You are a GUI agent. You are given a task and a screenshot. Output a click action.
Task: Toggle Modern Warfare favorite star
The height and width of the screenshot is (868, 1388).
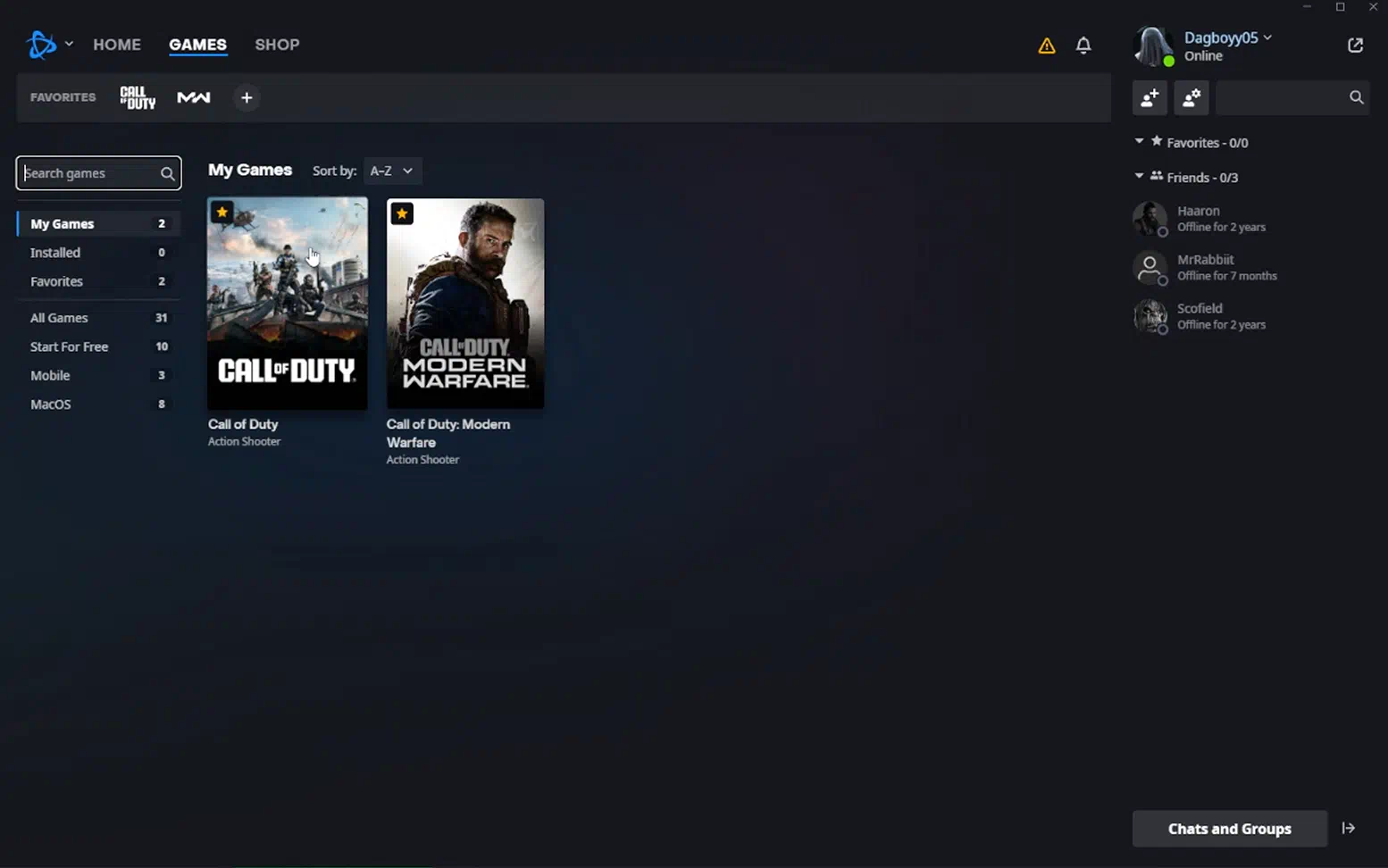(x=402, y=213)
